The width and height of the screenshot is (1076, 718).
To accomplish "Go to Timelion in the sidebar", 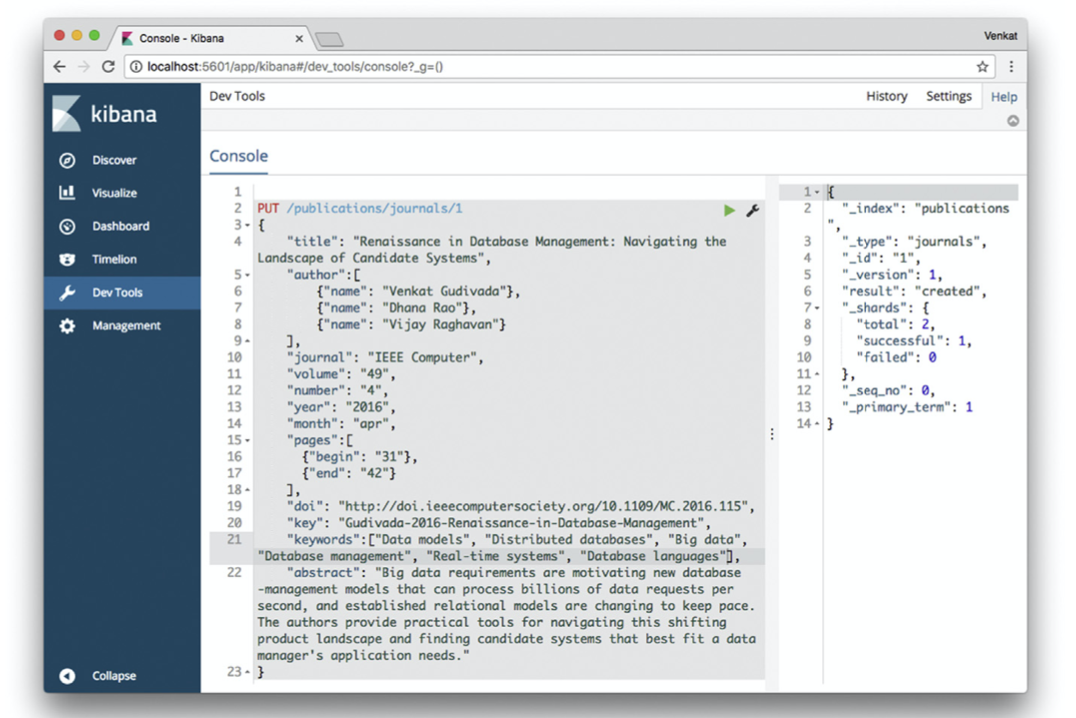I will (115, 259).
